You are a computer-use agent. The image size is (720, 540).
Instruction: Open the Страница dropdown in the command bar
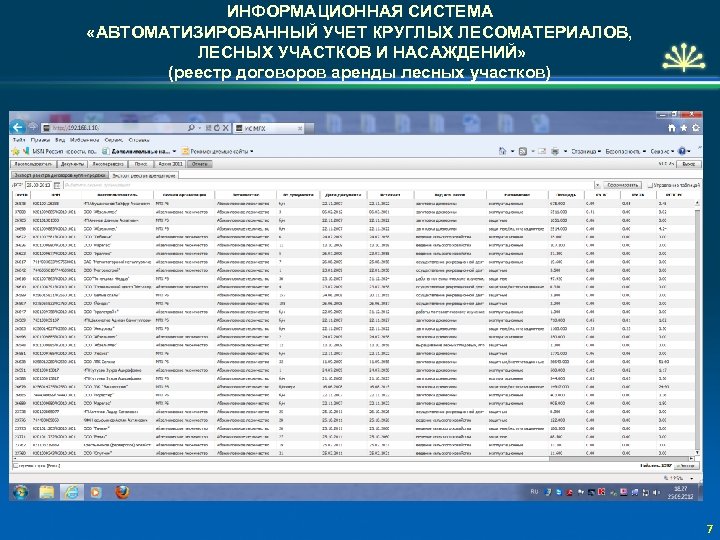pyautogui.click(x=586, y=151)
